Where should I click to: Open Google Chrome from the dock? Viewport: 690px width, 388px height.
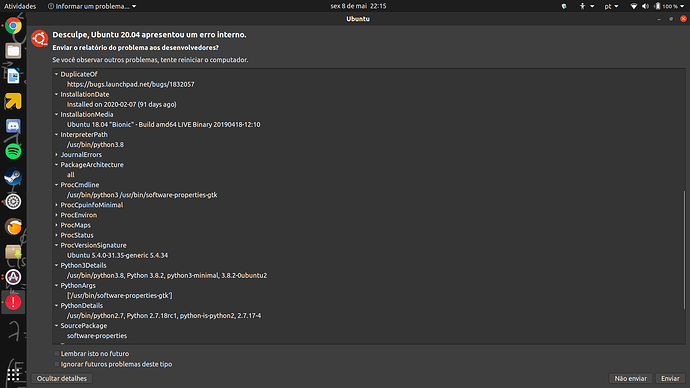pos(13,26)
